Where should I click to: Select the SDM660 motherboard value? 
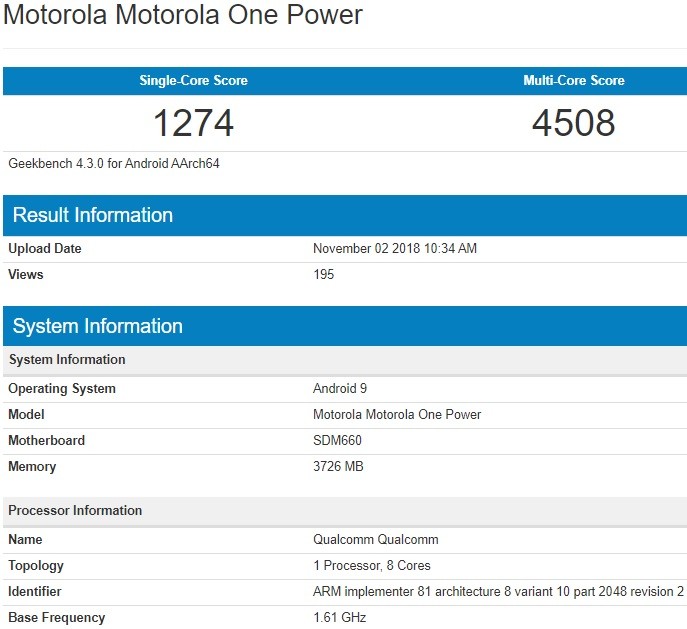(337, 440)
